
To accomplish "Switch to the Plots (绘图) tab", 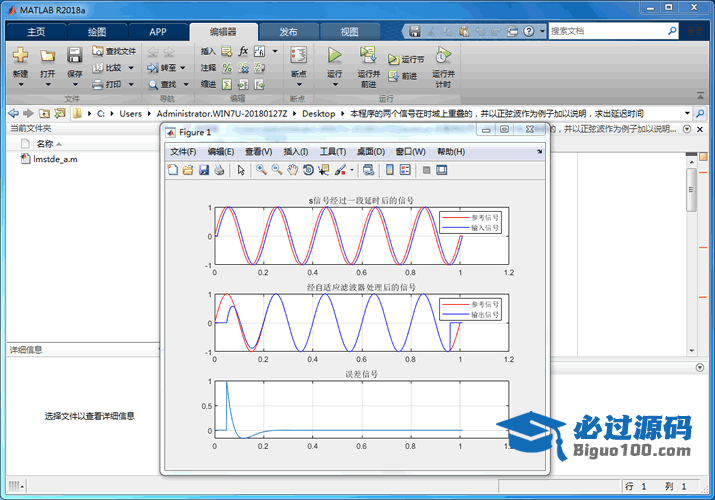I will pos(97,31).
